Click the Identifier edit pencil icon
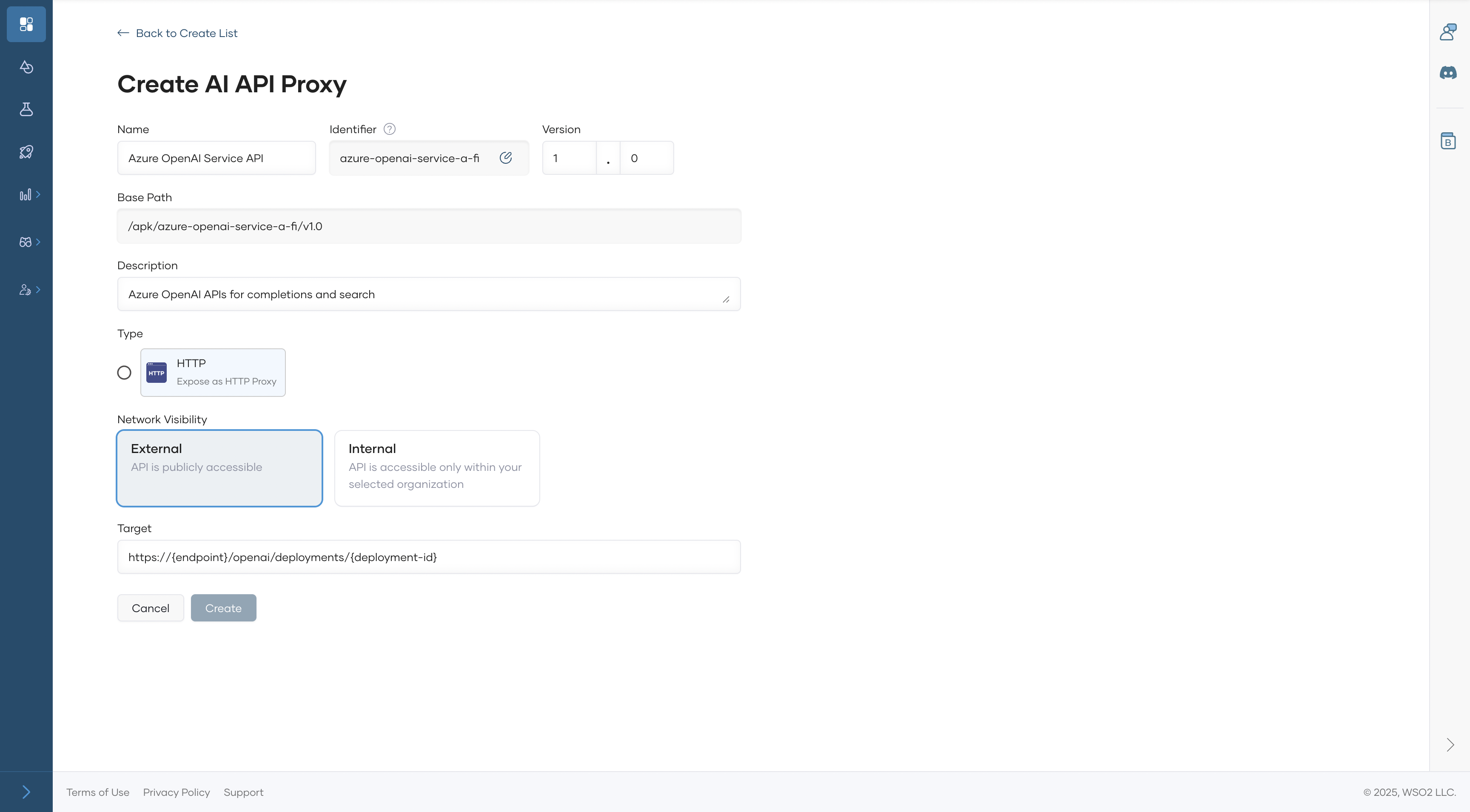 pyautogui.click(x=506, y=157)
